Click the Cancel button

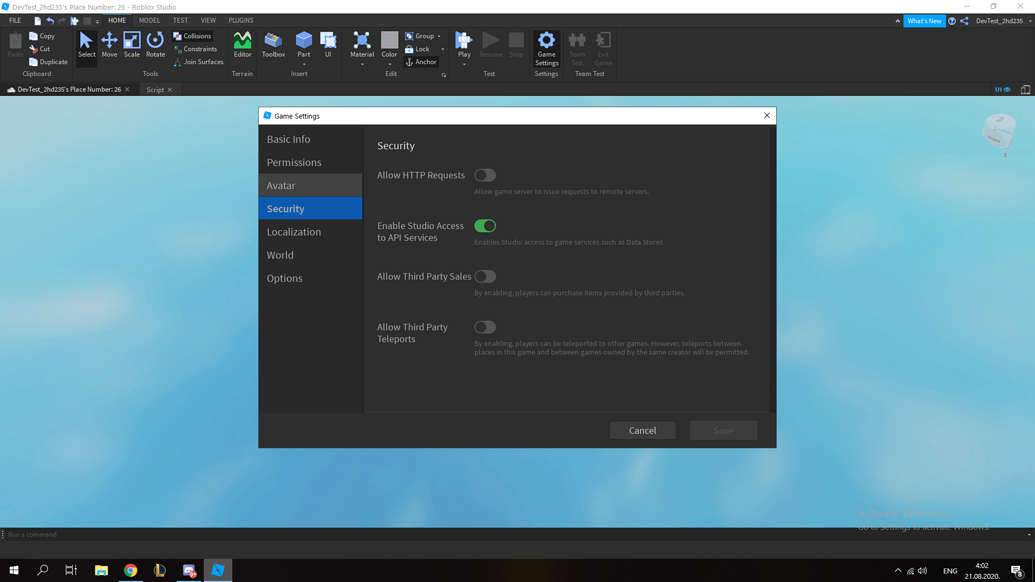(x=642, y=430)
